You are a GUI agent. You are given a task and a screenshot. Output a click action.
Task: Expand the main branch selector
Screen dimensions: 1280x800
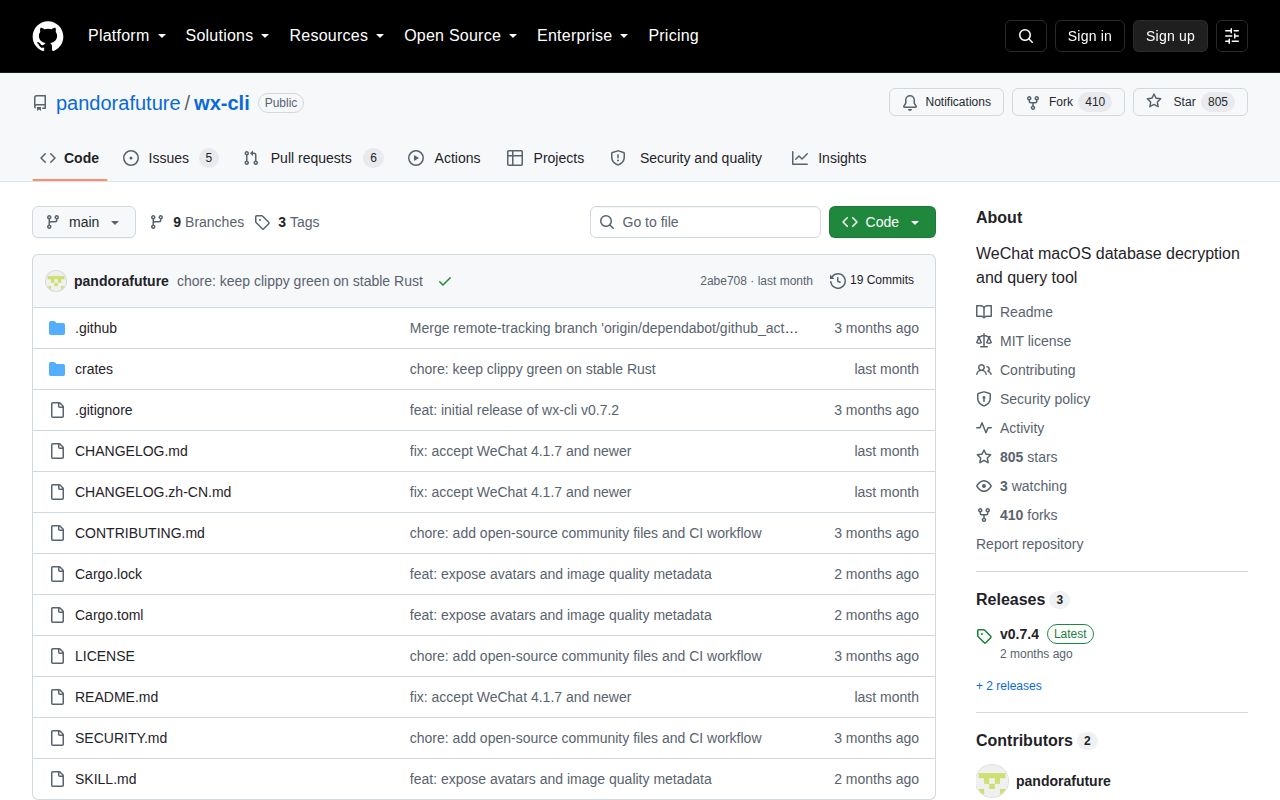[x=84, y=222]
